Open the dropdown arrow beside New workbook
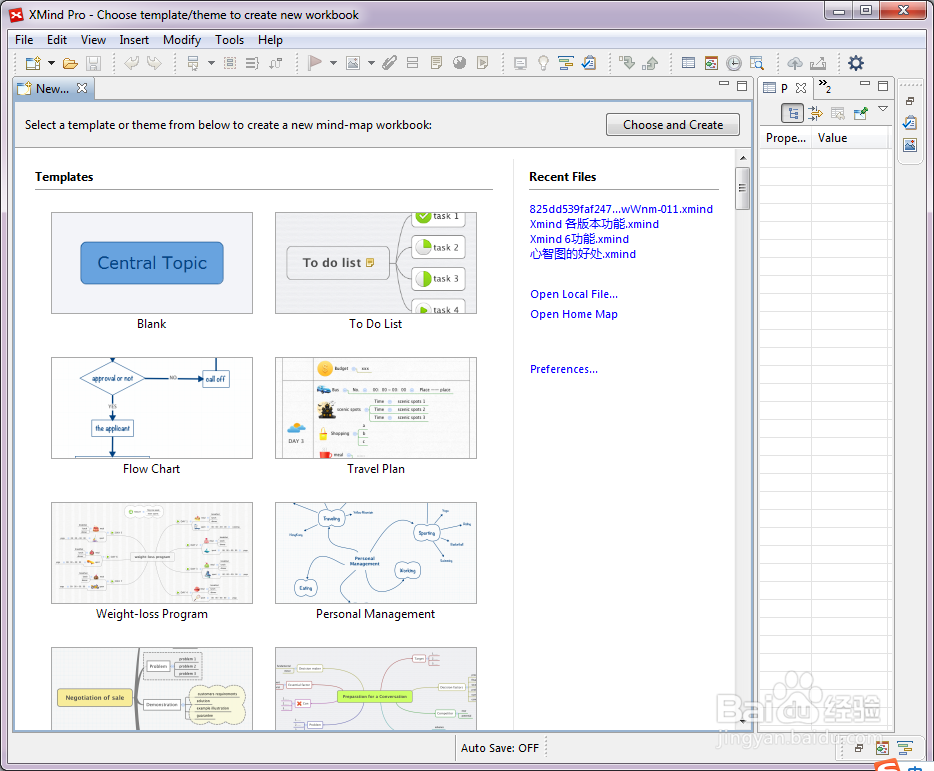934x771 pixels. click(x=51, y=63)
